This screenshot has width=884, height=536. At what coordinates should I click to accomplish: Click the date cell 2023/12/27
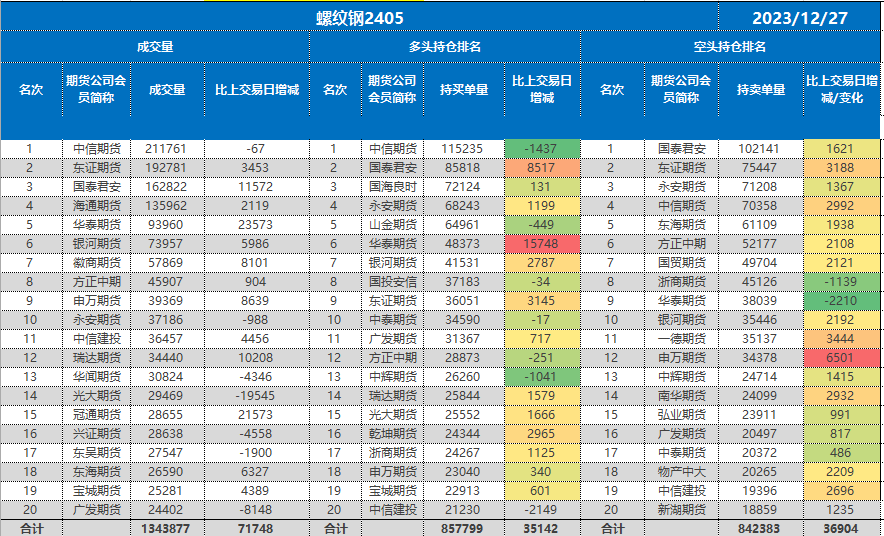pyautogui.click(x=799, y=17)
